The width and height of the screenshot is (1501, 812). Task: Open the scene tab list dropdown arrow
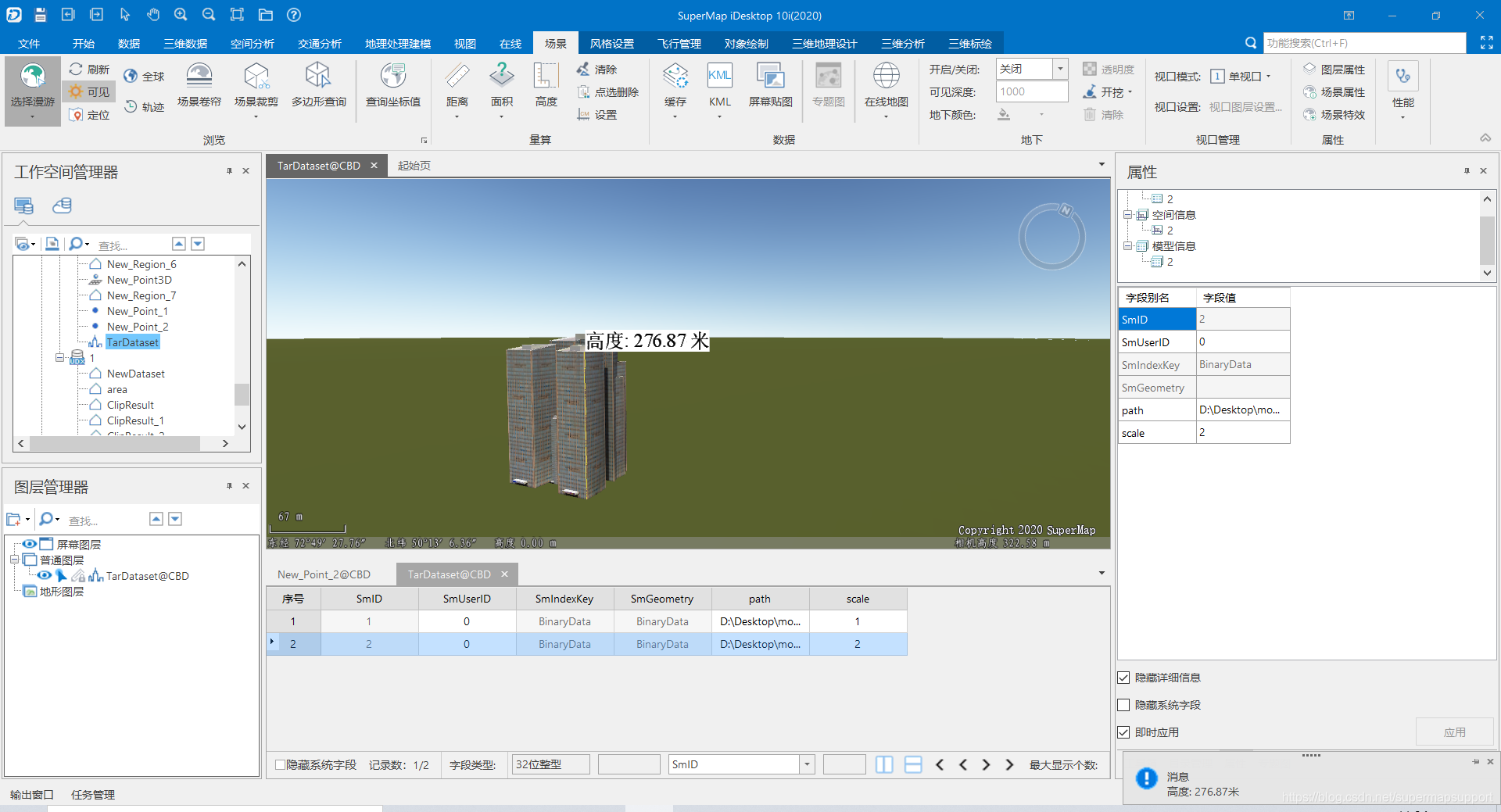(x=1102, y=164)
